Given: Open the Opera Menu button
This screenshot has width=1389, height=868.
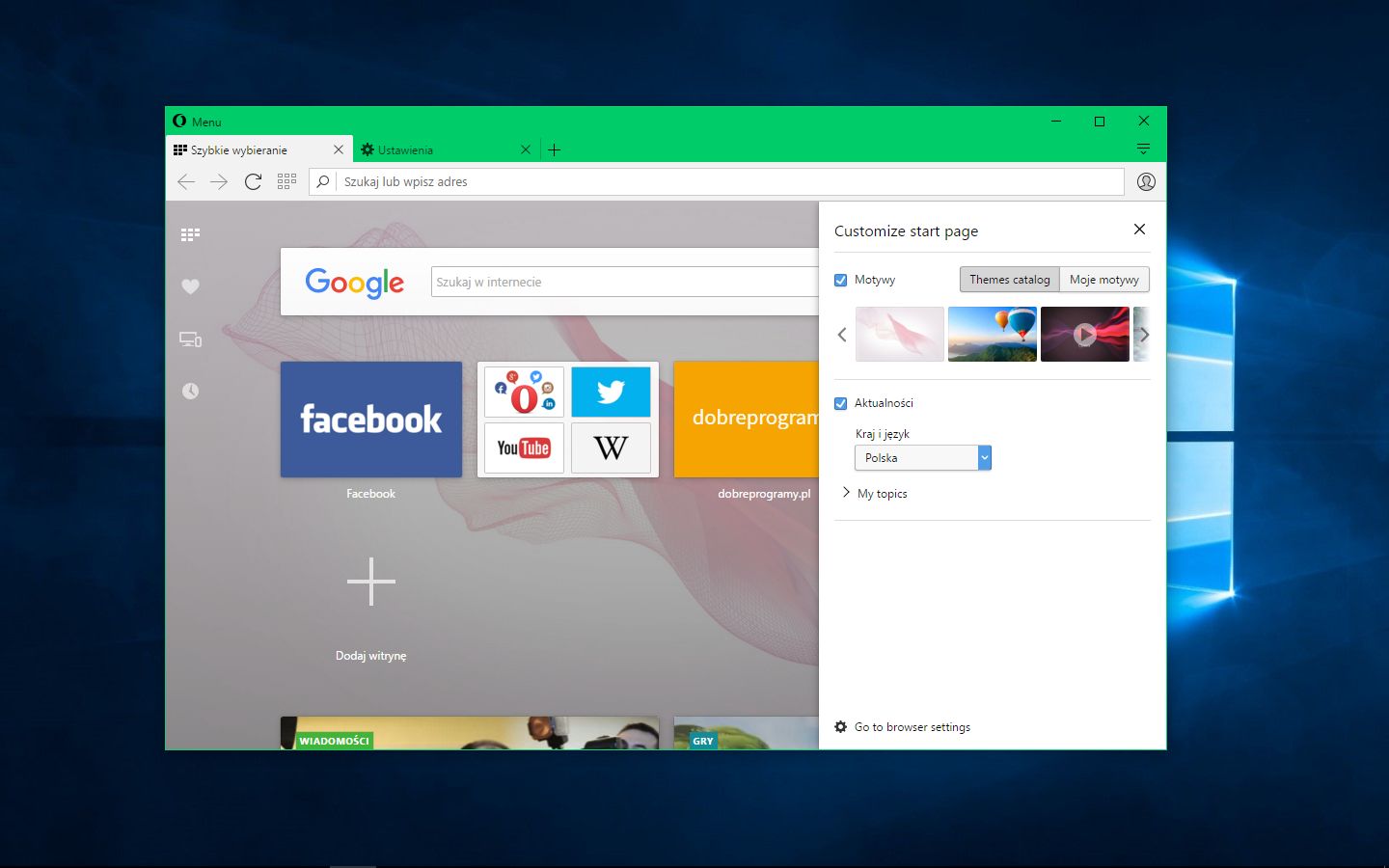Looking at the screenshot, I should (x=197, y=122).
